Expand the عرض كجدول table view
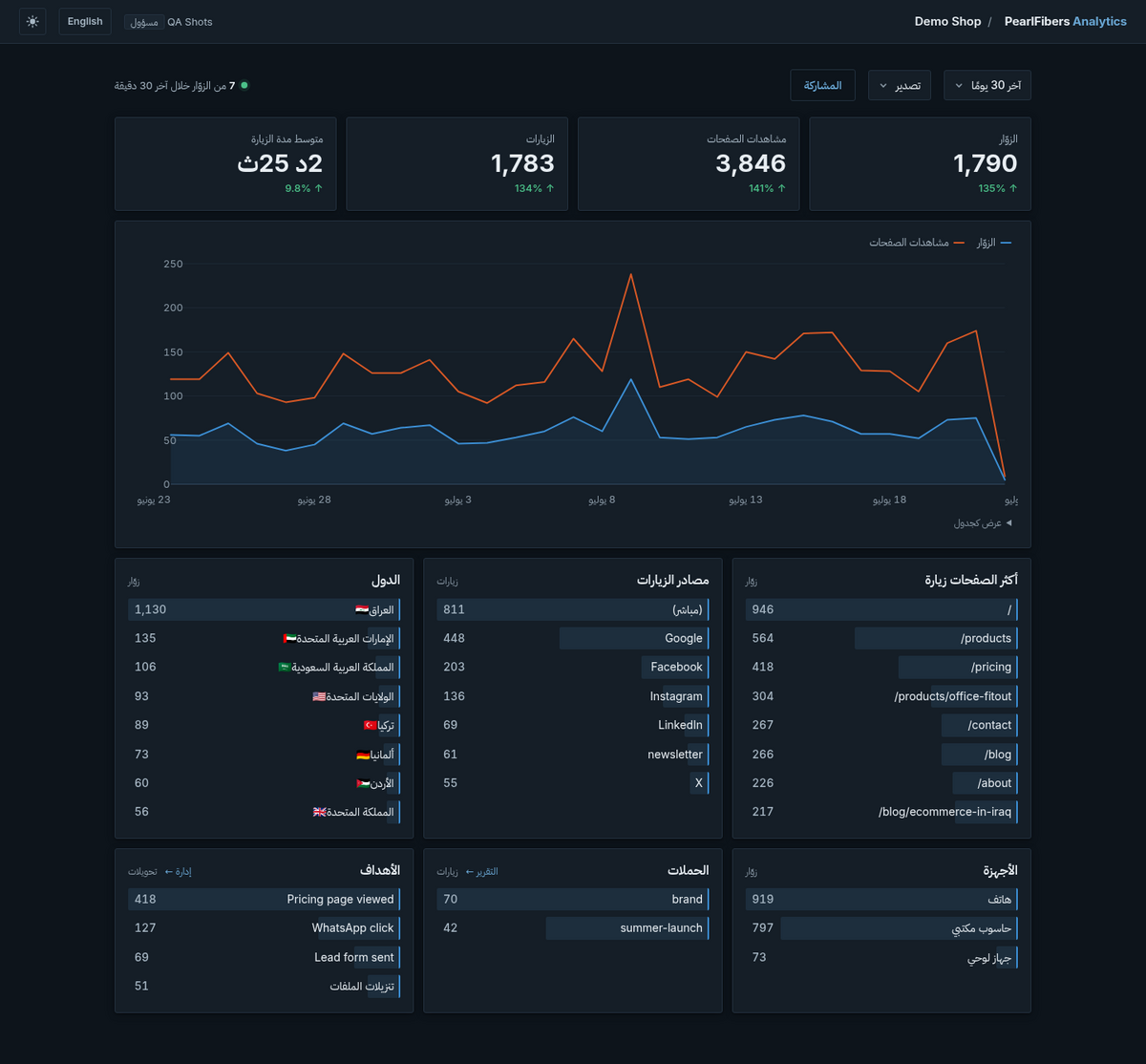The image size is (1146, 1064). click(x=983, y=522)
